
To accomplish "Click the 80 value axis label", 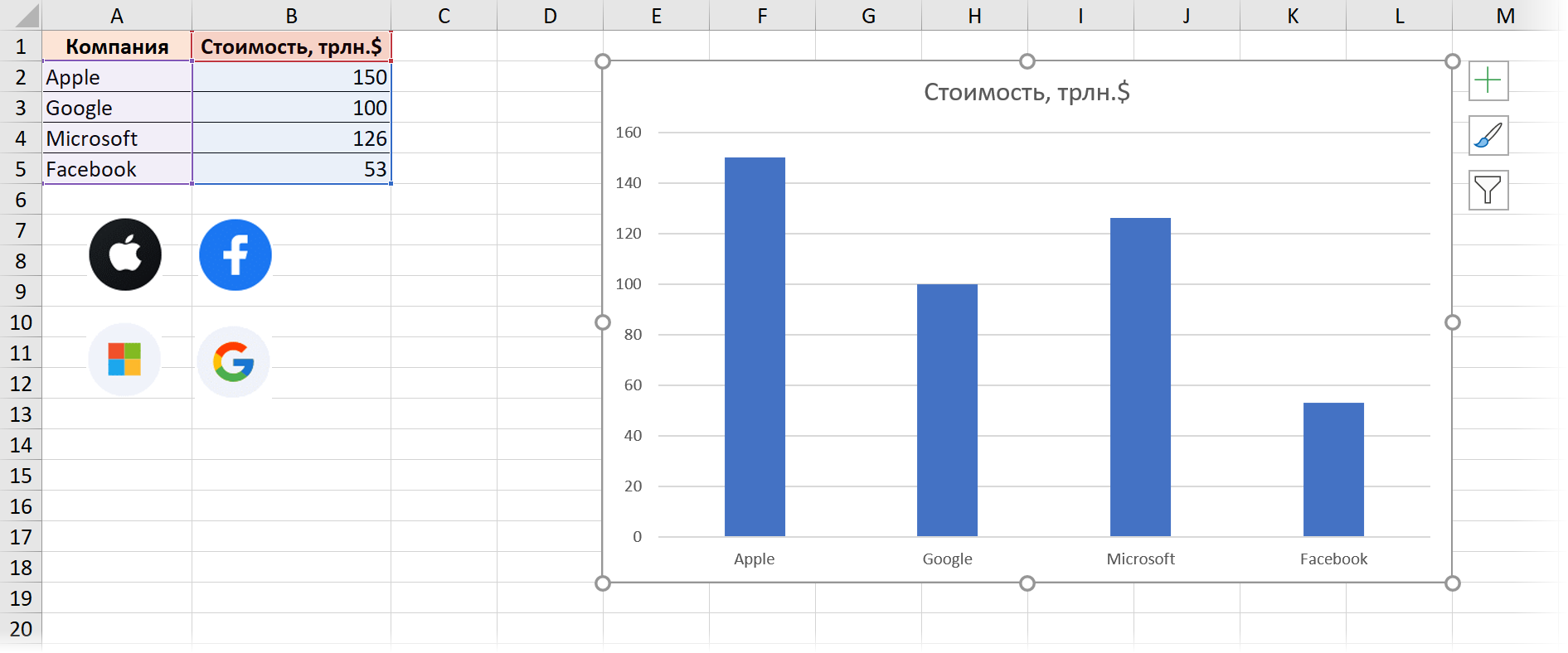I will (633, 335).
